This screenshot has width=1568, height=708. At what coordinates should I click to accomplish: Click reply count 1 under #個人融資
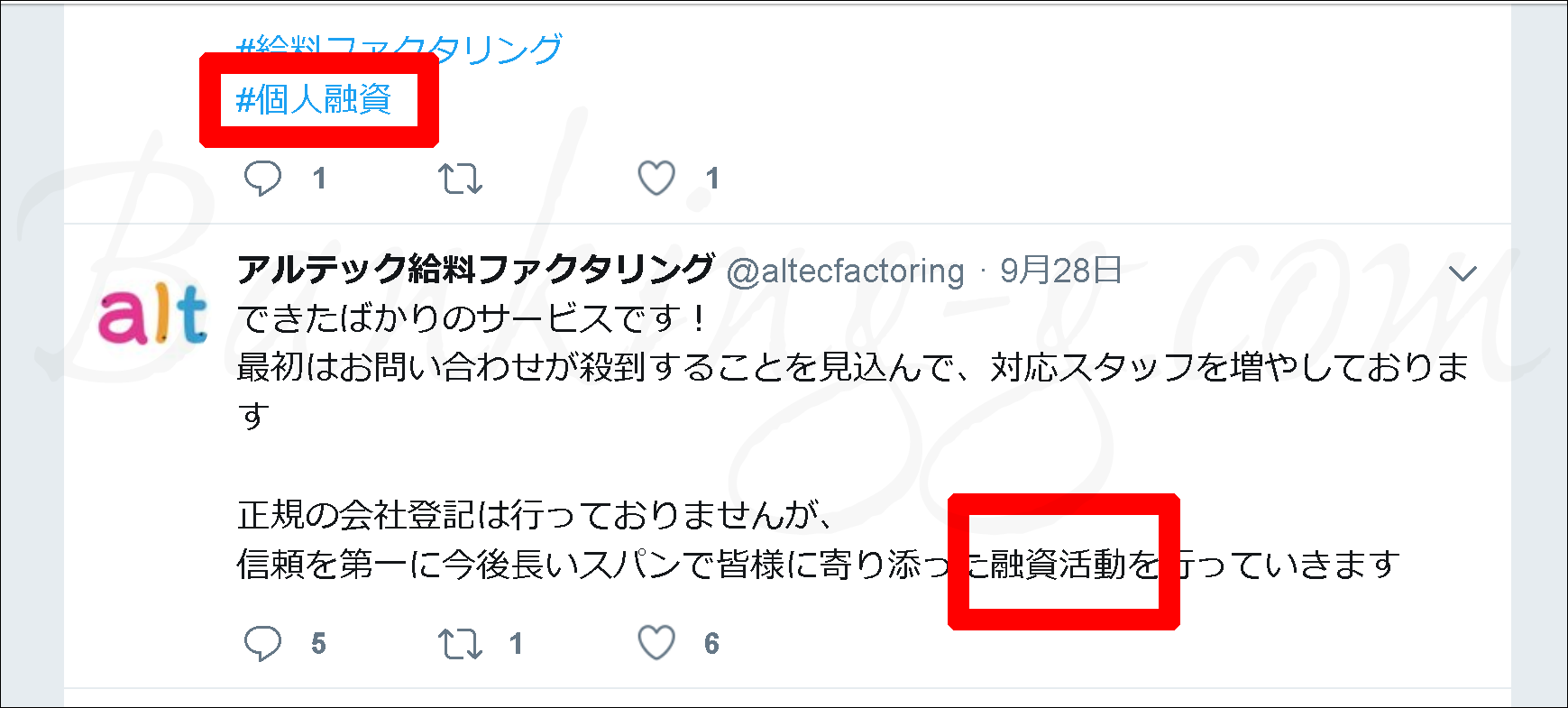click(x=319, y=179)
